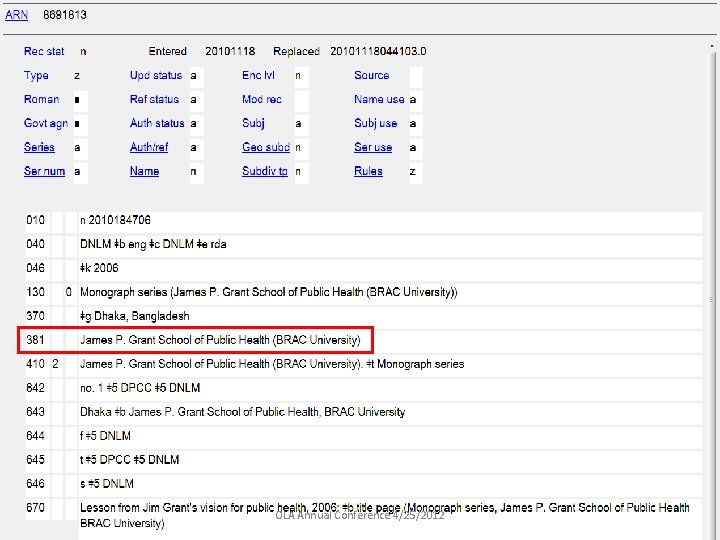720x540 pixels.
Task: Select the 410 first indicator 2
Action: tap(56, 364)
